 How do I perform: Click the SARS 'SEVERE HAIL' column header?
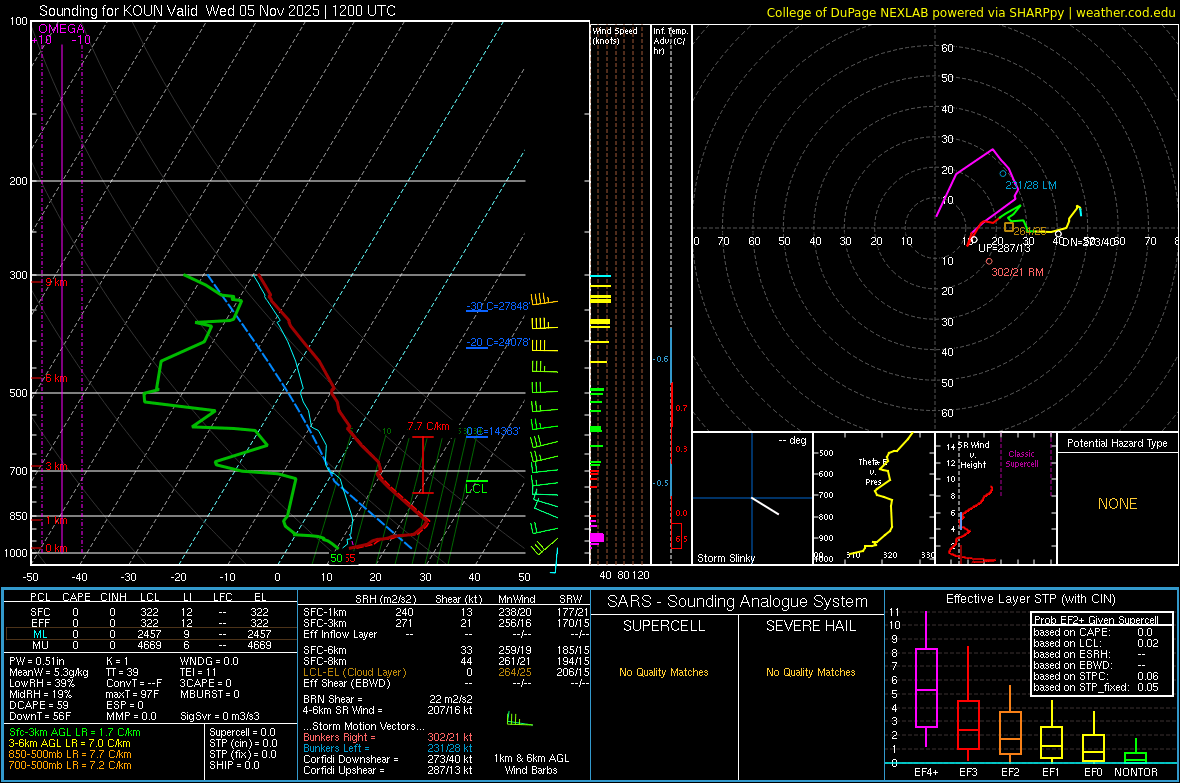tap(810, 626)
